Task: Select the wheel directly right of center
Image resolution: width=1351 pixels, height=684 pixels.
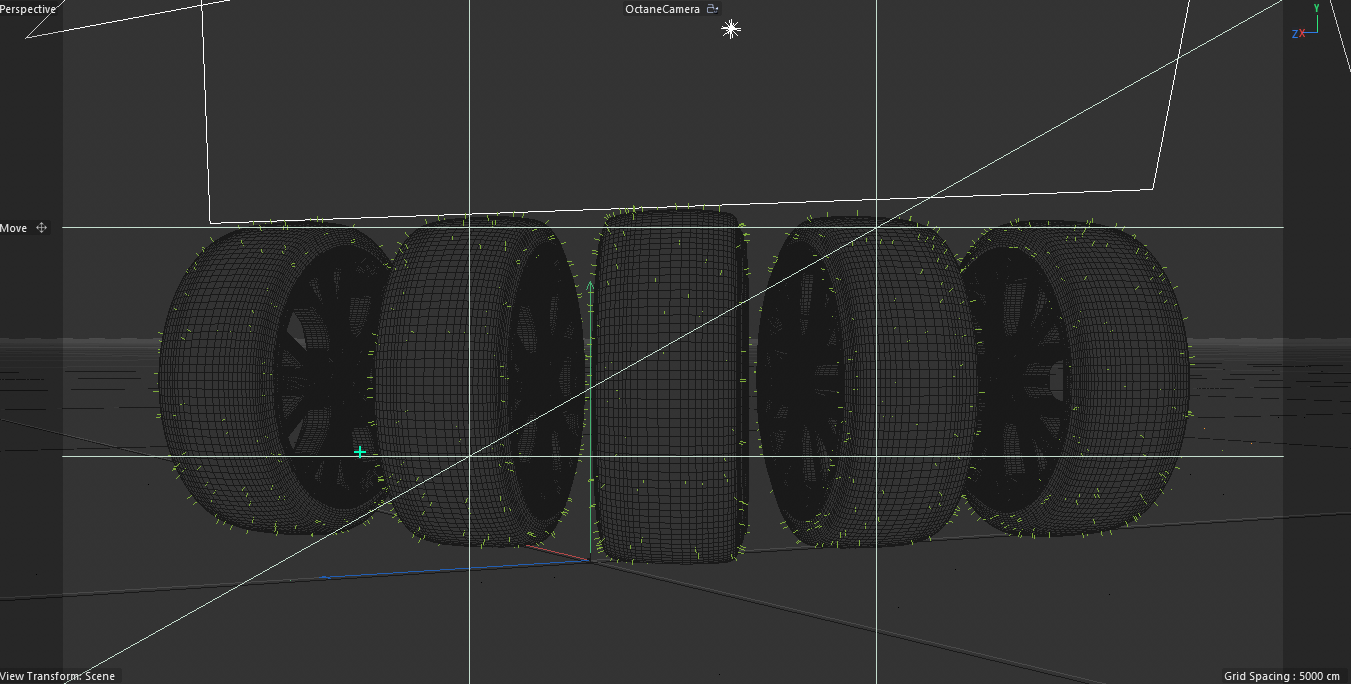Action: [860, 380]
